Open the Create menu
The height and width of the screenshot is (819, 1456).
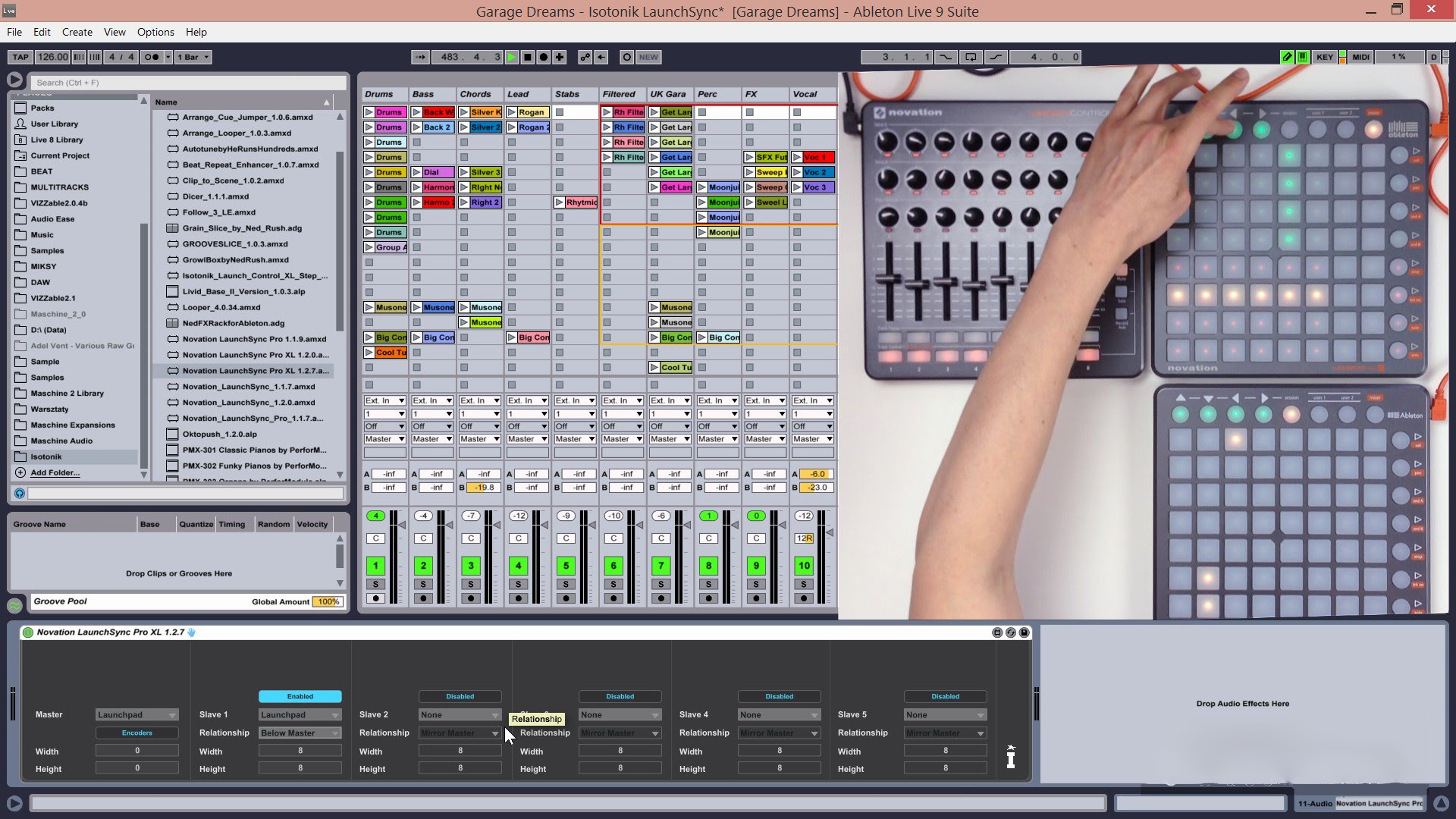[x=77, y=32]
